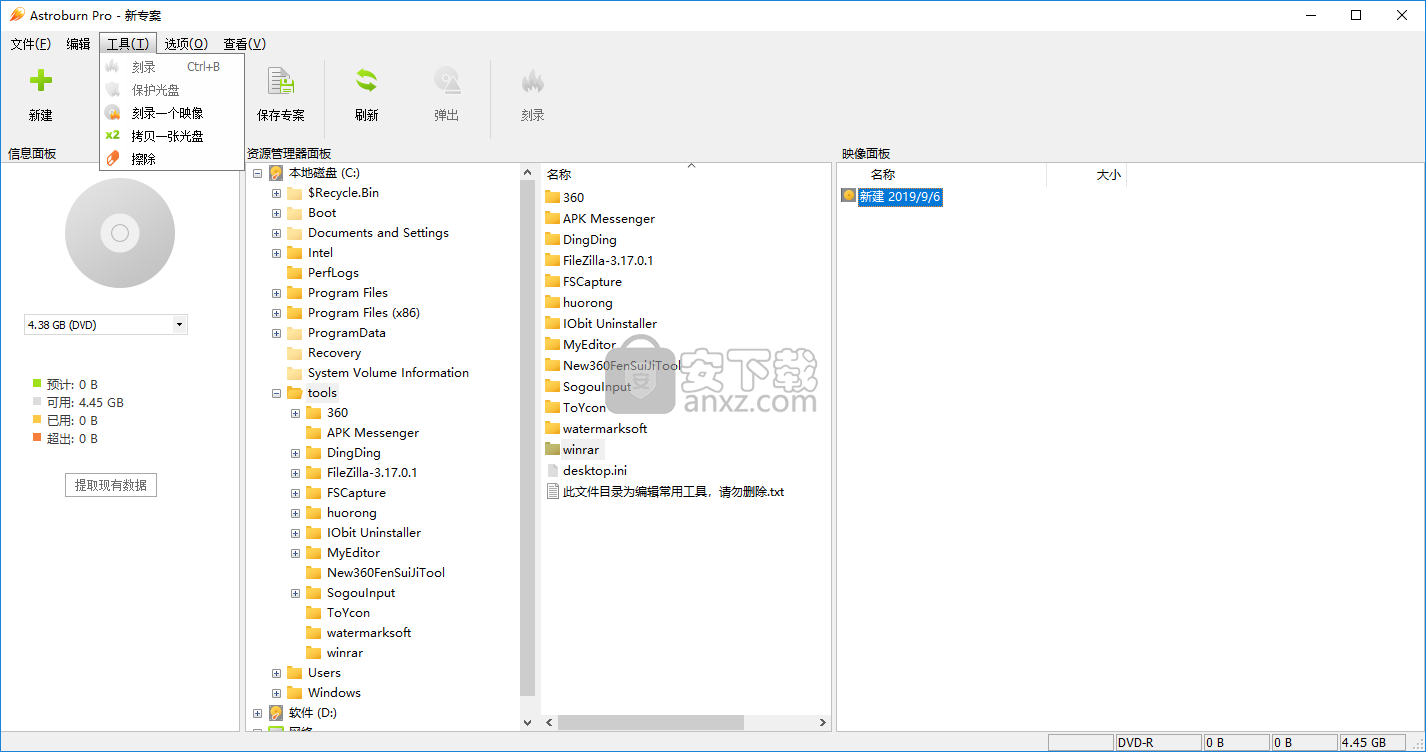The width and height of the screenshot is (1426, 752).
Task: Click huorong folder icon in file list
Action: (x=552, y=302)
